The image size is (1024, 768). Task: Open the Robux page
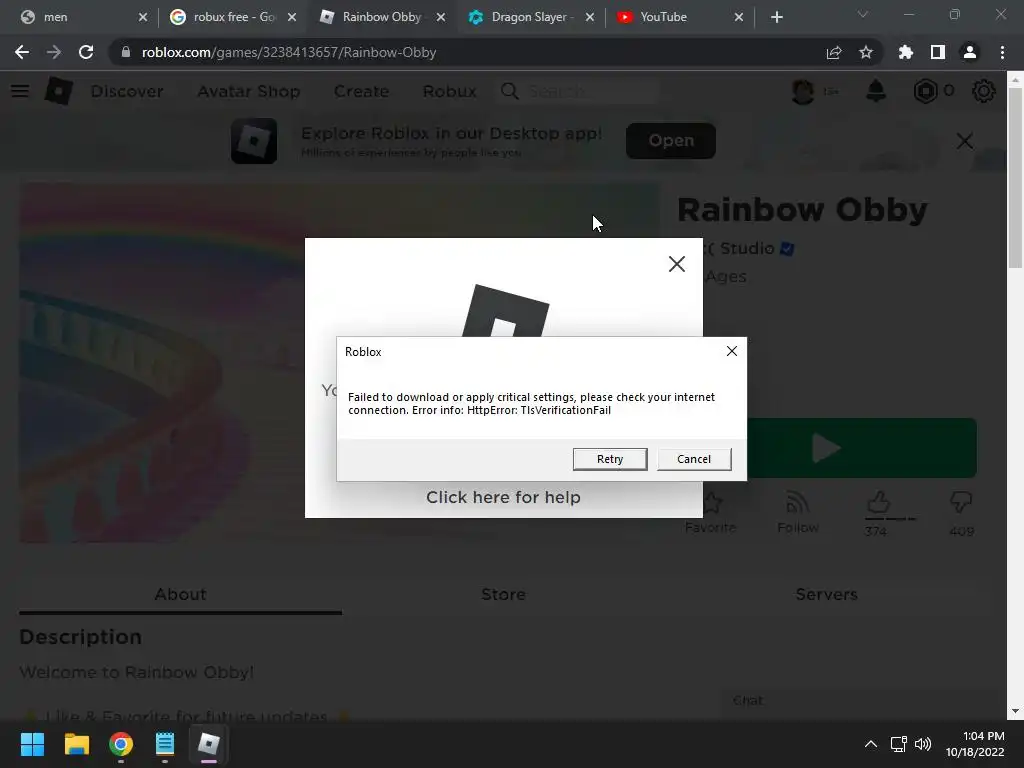coord(449,91)
